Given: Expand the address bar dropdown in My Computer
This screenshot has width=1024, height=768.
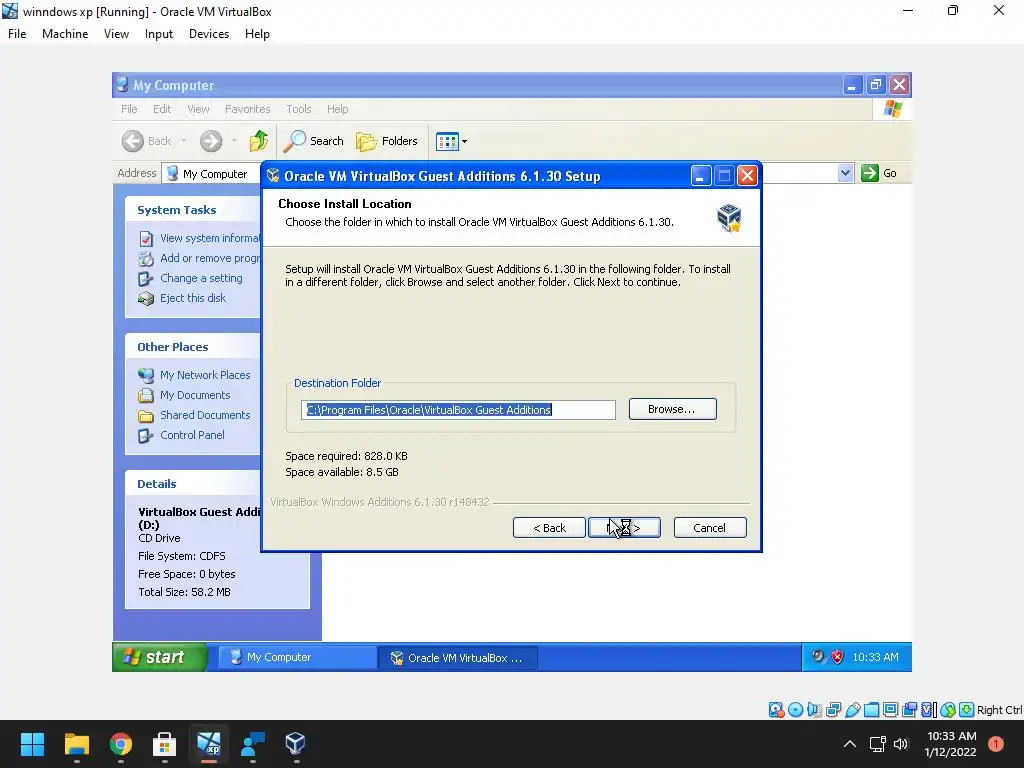Looking at the screenshot, I should pos(846,173).
